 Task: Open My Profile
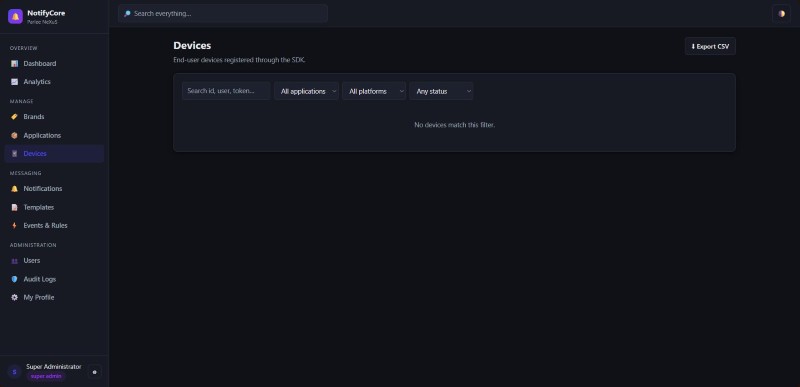[x=54, y=297]
